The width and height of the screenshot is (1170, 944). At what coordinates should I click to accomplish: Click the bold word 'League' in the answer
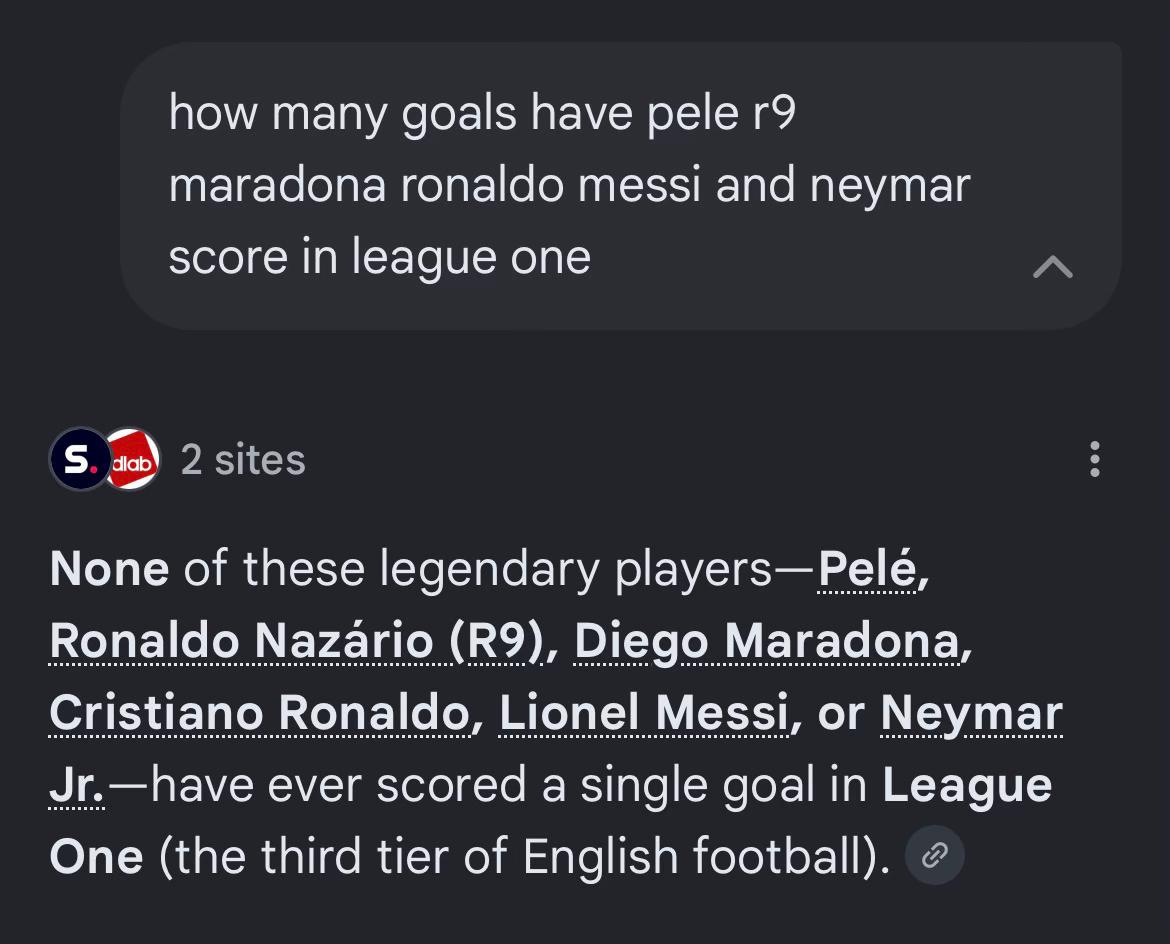pyautogui.click(x=967, y=786)
